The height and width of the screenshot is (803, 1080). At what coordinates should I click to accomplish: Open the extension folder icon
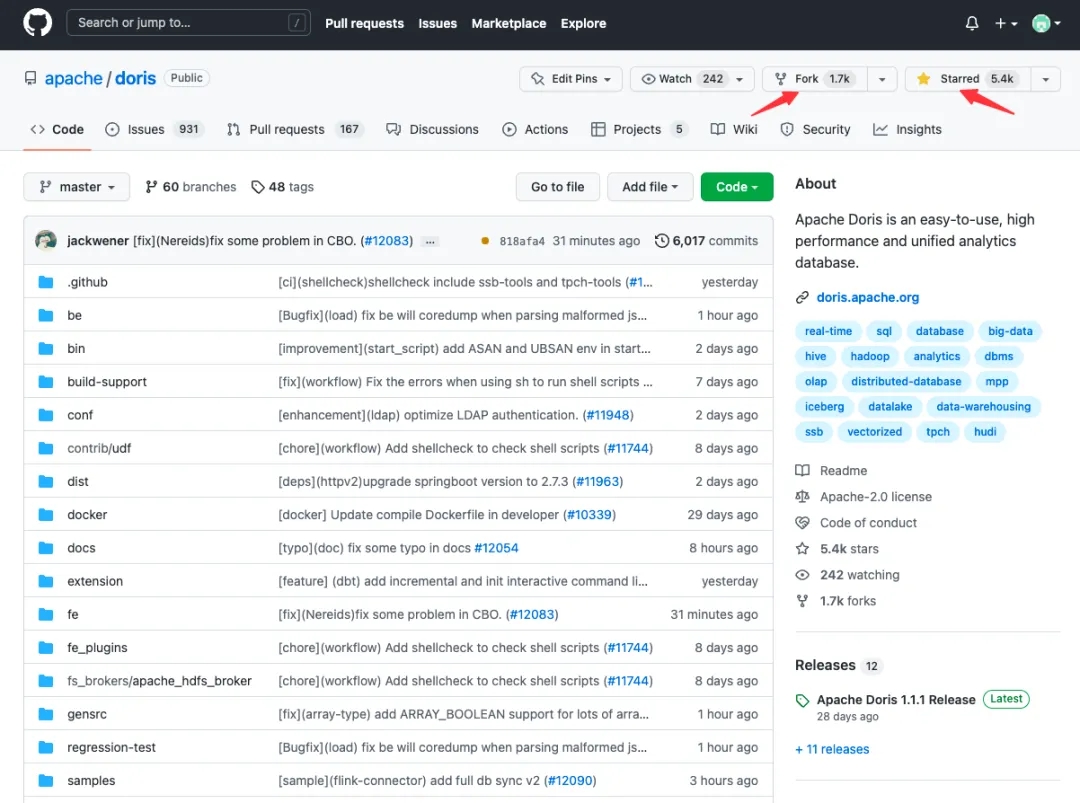click(x=46, y=581)
